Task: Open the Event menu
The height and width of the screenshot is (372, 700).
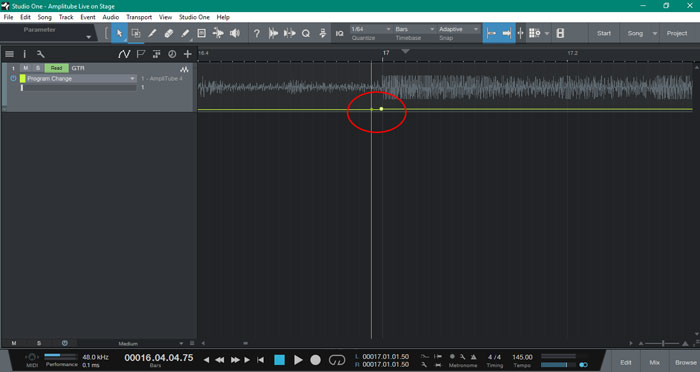Action: (88, 17)
